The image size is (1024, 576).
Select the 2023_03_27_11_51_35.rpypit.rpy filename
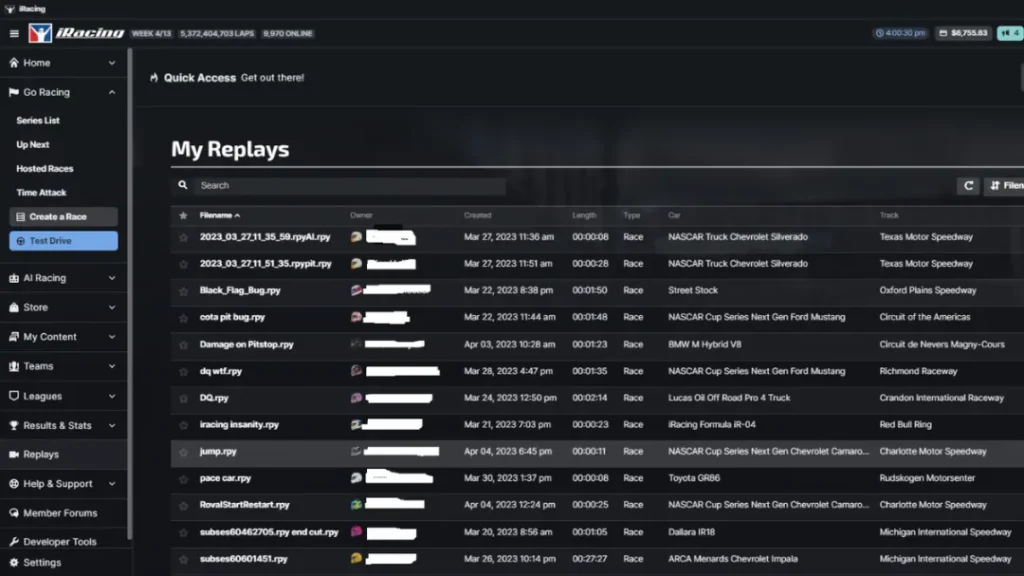[x=265, y=264]
